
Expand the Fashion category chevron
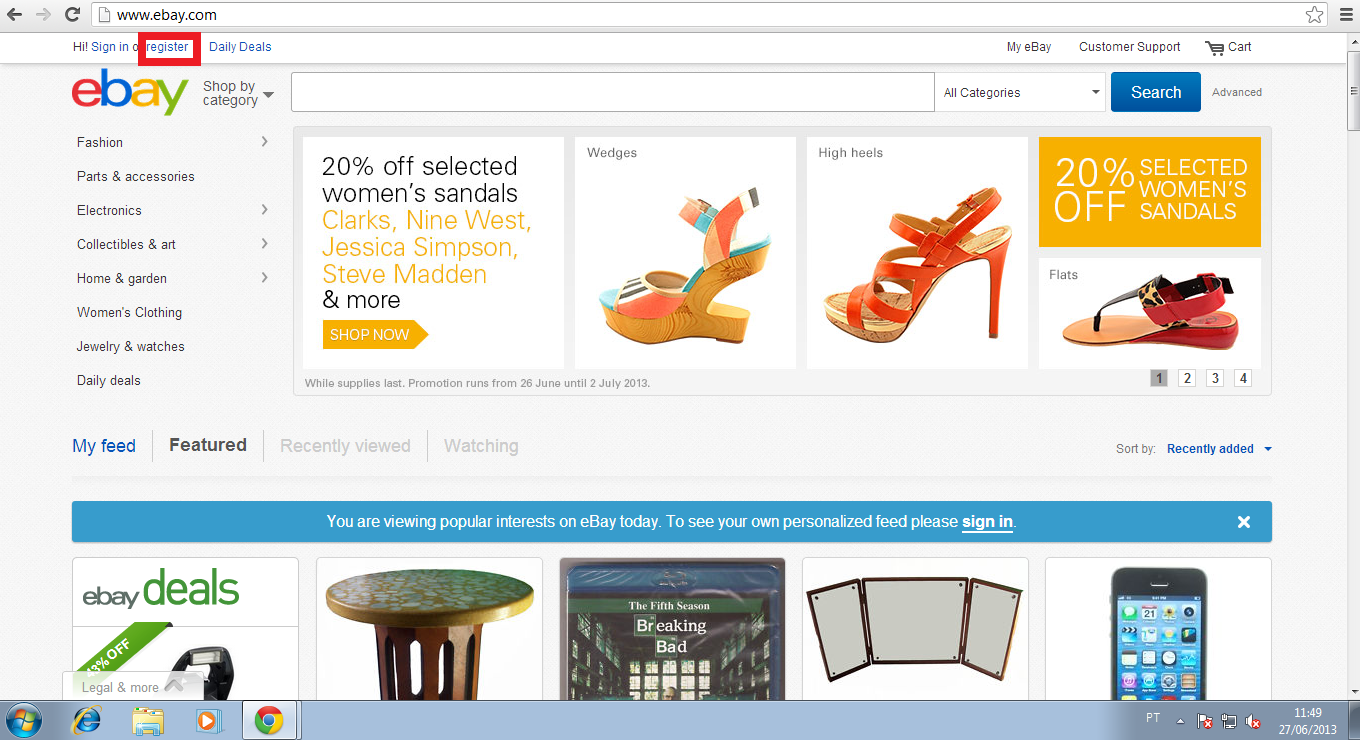(265, 142)
